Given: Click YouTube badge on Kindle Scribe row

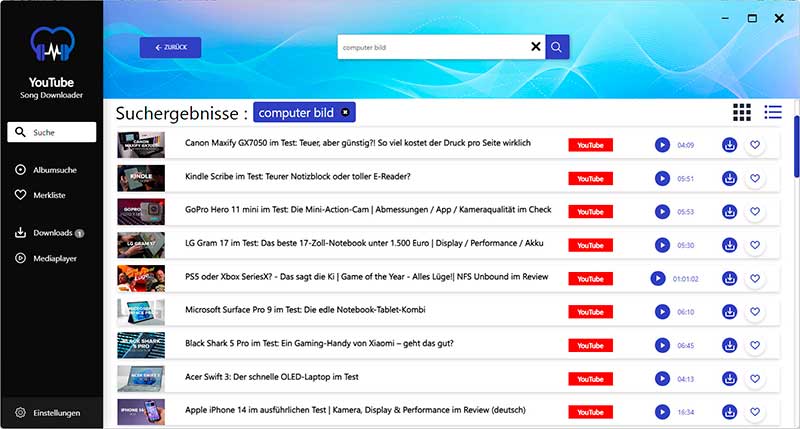Looking at the screenshot, I should click(x=590, y=179).
